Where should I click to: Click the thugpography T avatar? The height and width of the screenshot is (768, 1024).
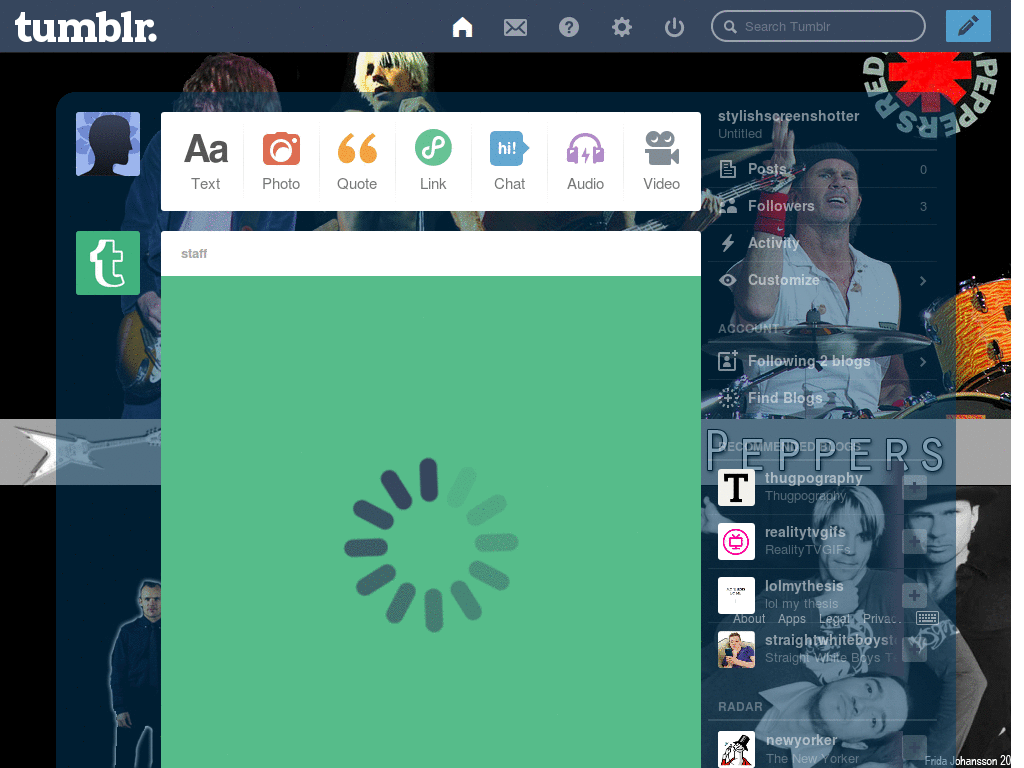736,487
